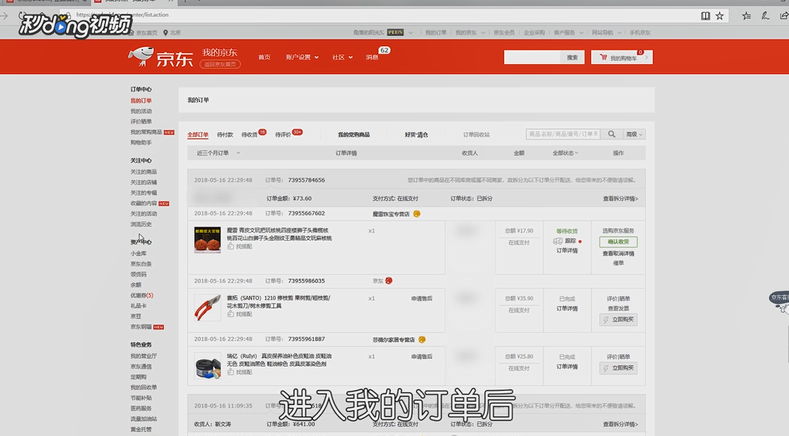This screenshot has width=789, height=436.
Task: Open 企业采购 in top bar
Action: [534, 33]
